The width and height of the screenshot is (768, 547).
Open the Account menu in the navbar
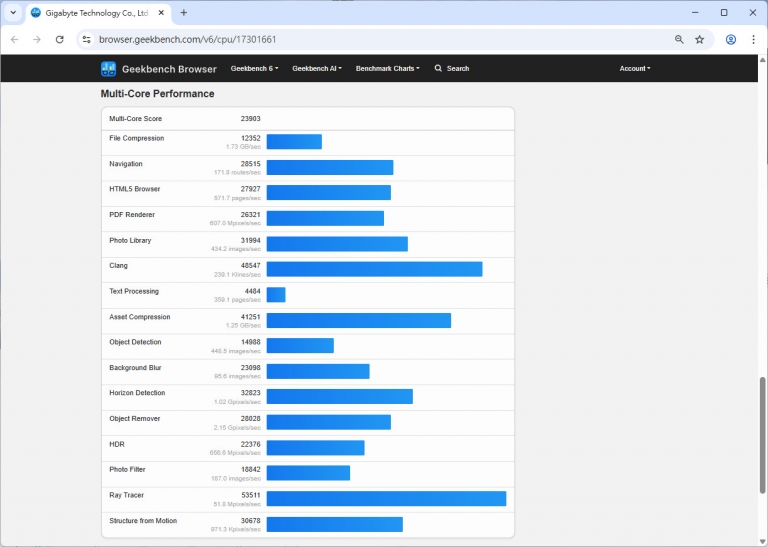pyautogui.click(x=635, y=69)
